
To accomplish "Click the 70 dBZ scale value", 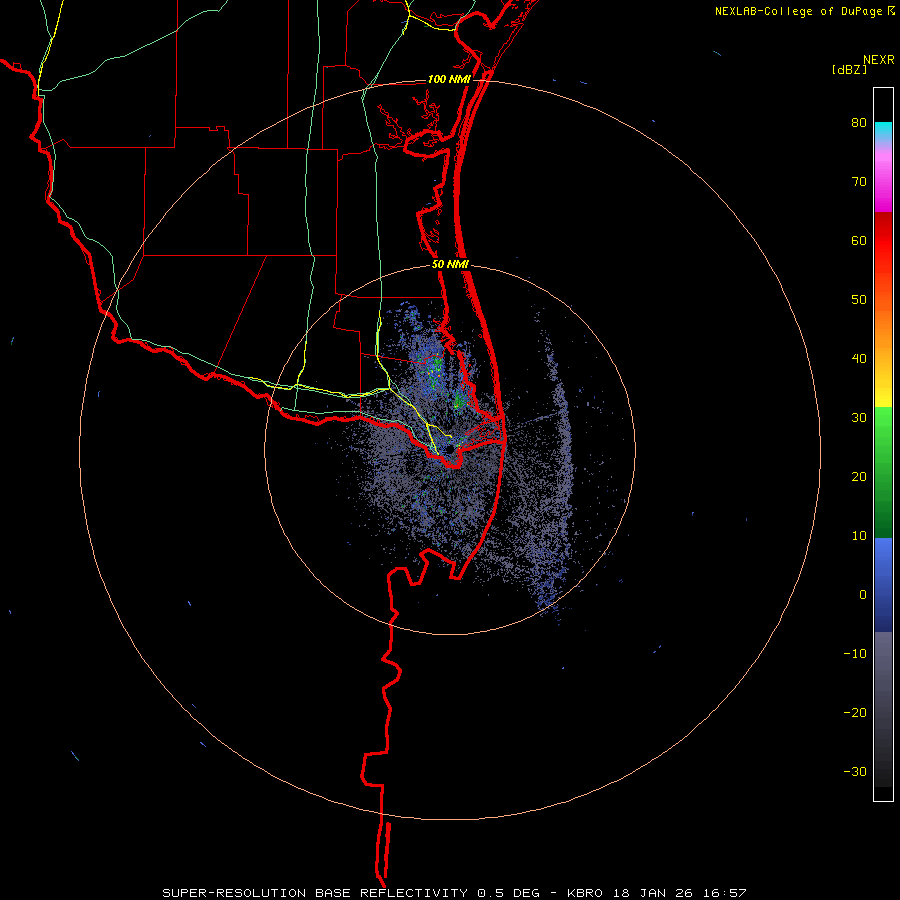I will coord(859,182).
